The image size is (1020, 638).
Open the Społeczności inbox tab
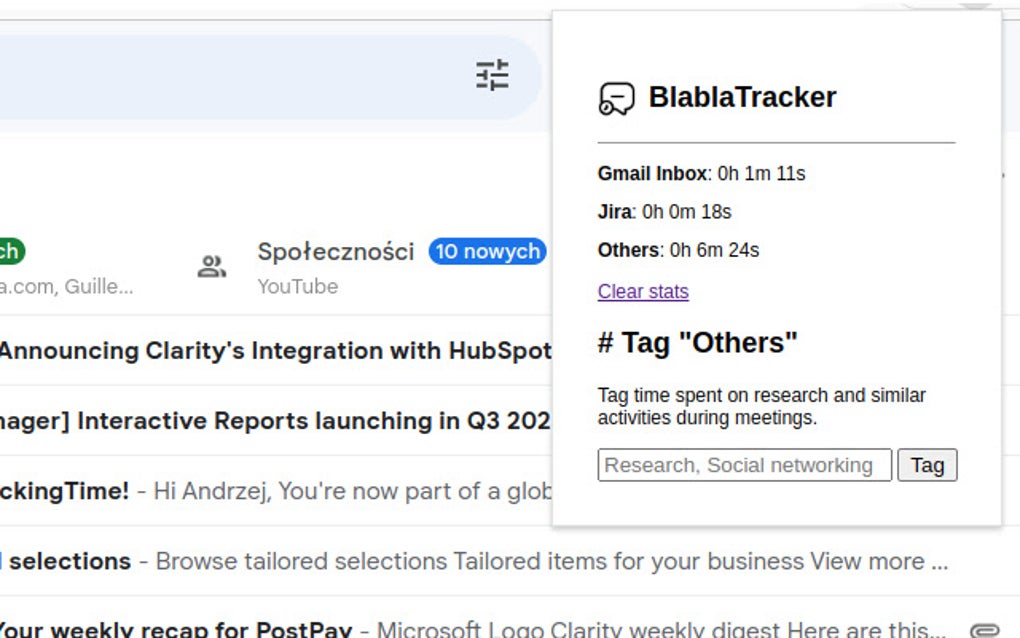click(336, 252)
